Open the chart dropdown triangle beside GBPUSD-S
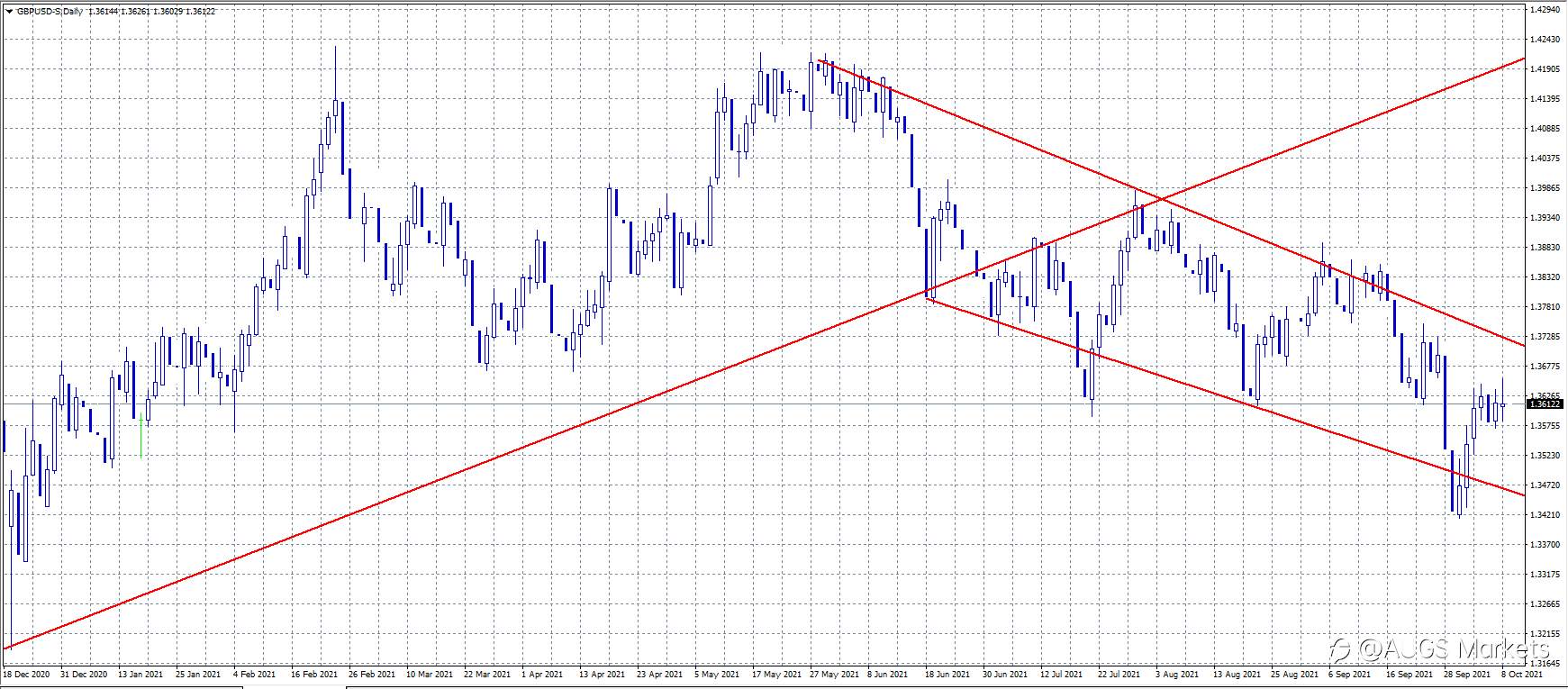The image size is (1568, 689). pyautogui.click(x=8, y=12)
